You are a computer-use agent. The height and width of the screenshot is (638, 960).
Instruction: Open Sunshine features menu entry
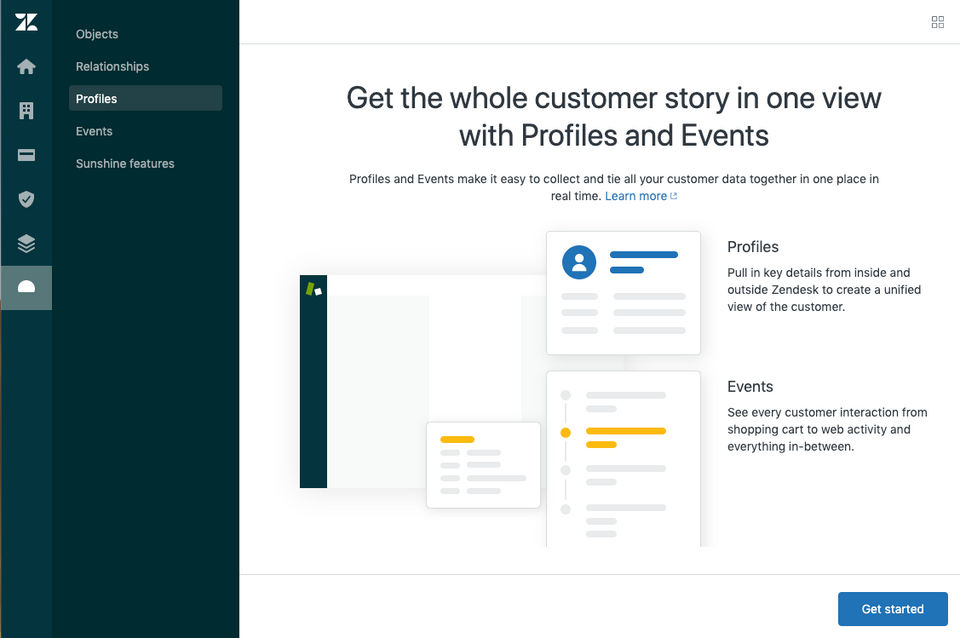(x=125, y=163)
